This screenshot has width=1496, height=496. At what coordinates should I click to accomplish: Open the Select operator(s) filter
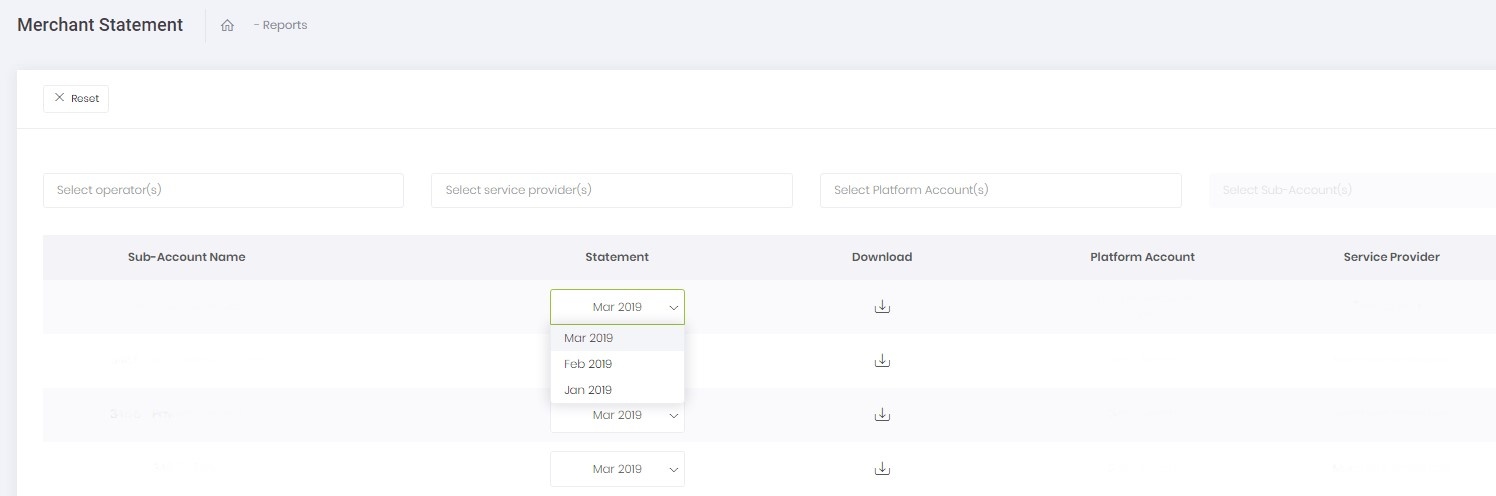(x=223, y=190)
